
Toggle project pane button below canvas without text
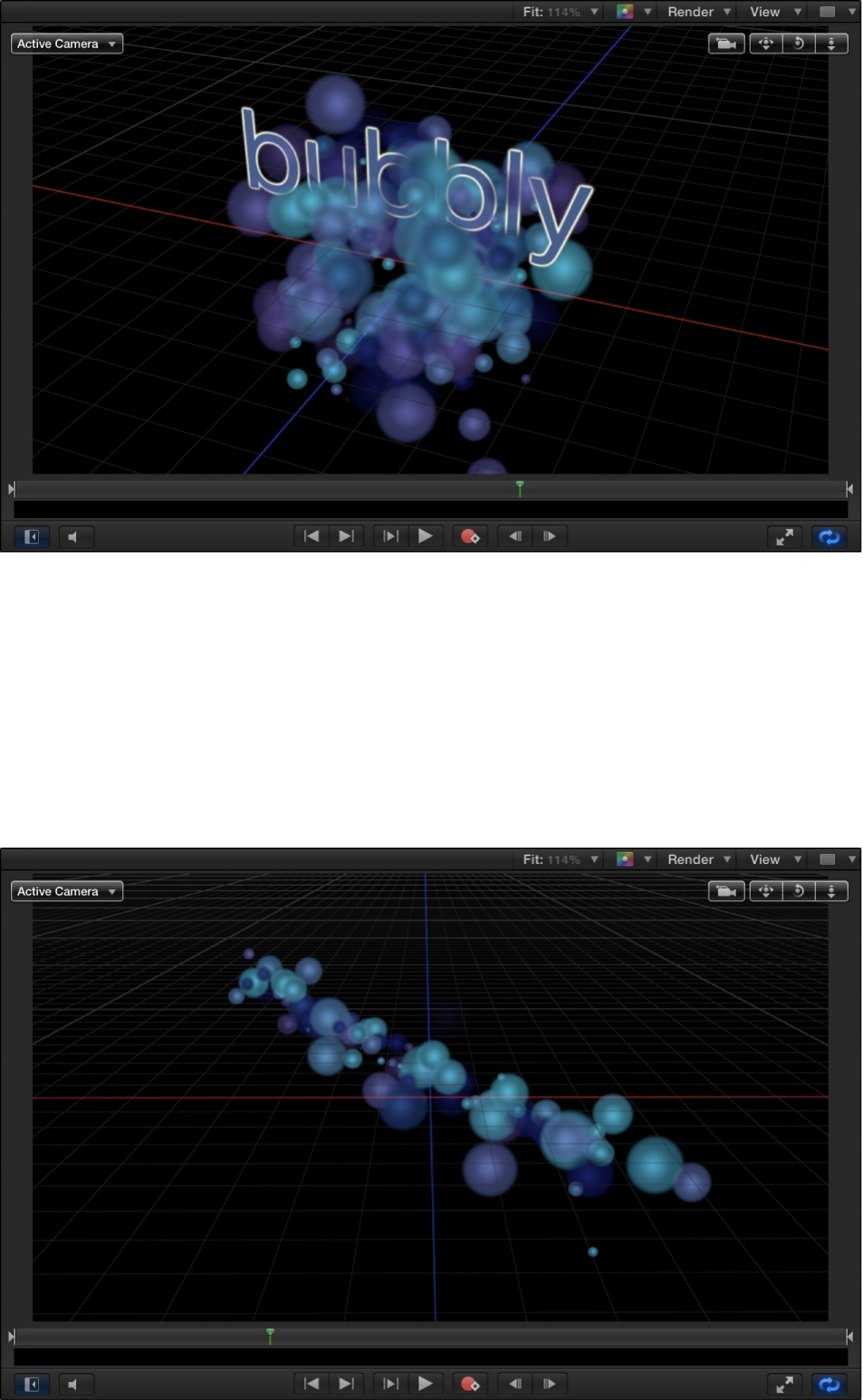click(32, 1385)
